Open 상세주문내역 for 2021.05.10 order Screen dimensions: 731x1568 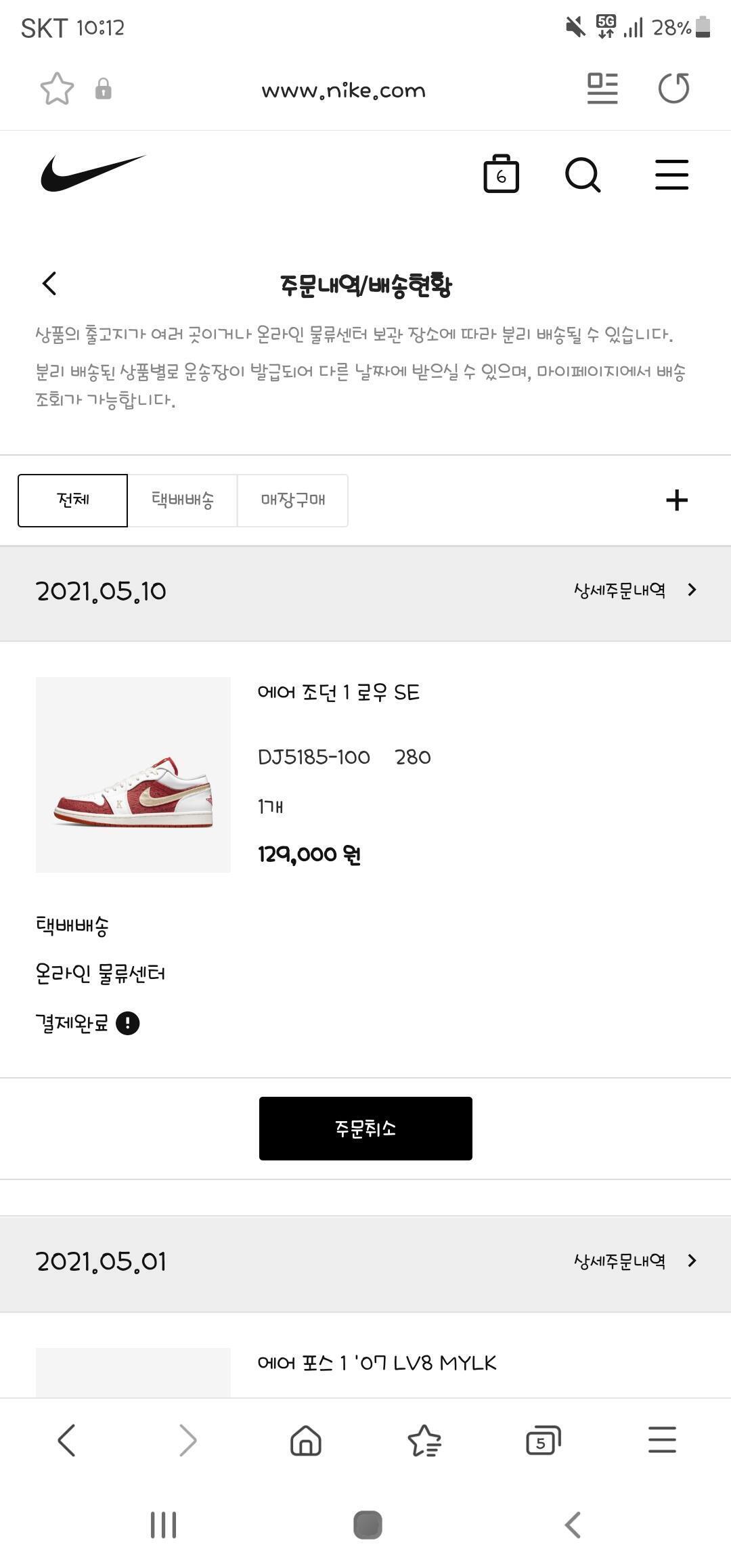635,590
